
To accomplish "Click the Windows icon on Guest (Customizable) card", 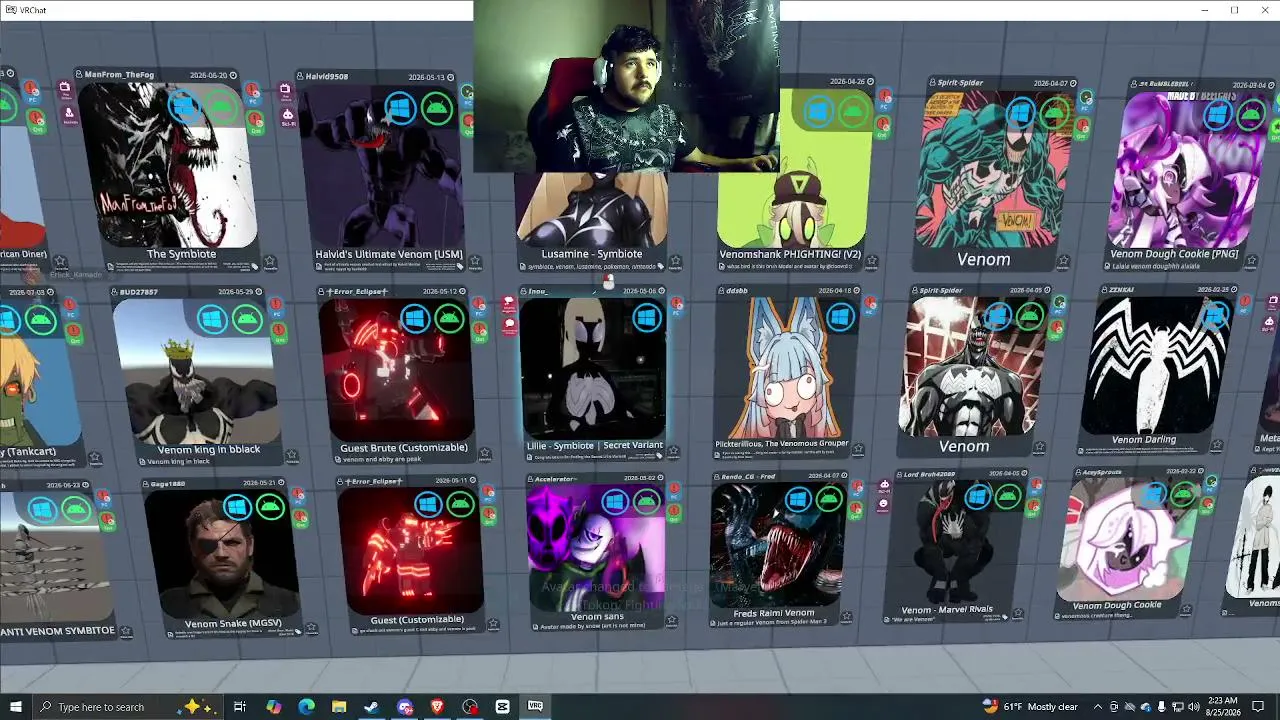I will point(428,504).
